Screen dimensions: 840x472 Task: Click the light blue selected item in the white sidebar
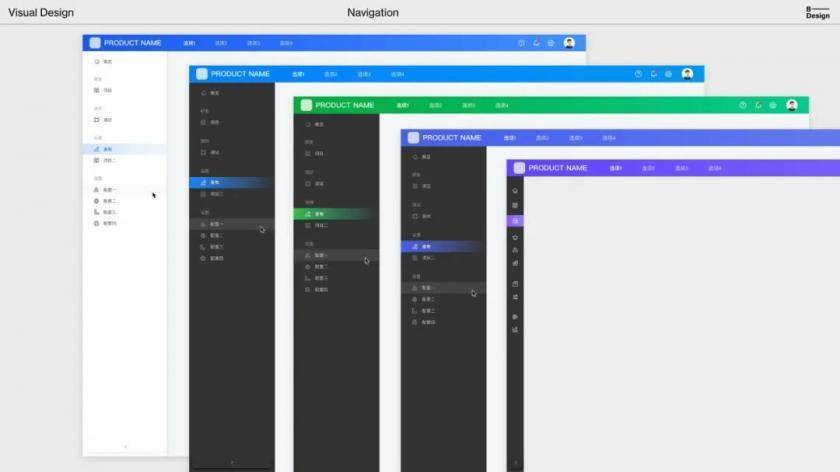click(x=125, y=149)
